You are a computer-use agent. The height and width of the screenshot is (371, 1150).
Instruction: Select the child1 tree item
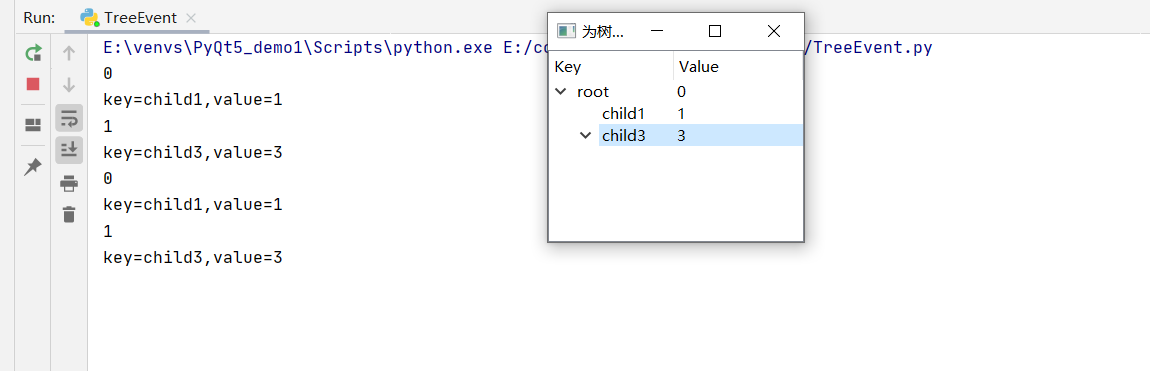(x=624, y=114)
